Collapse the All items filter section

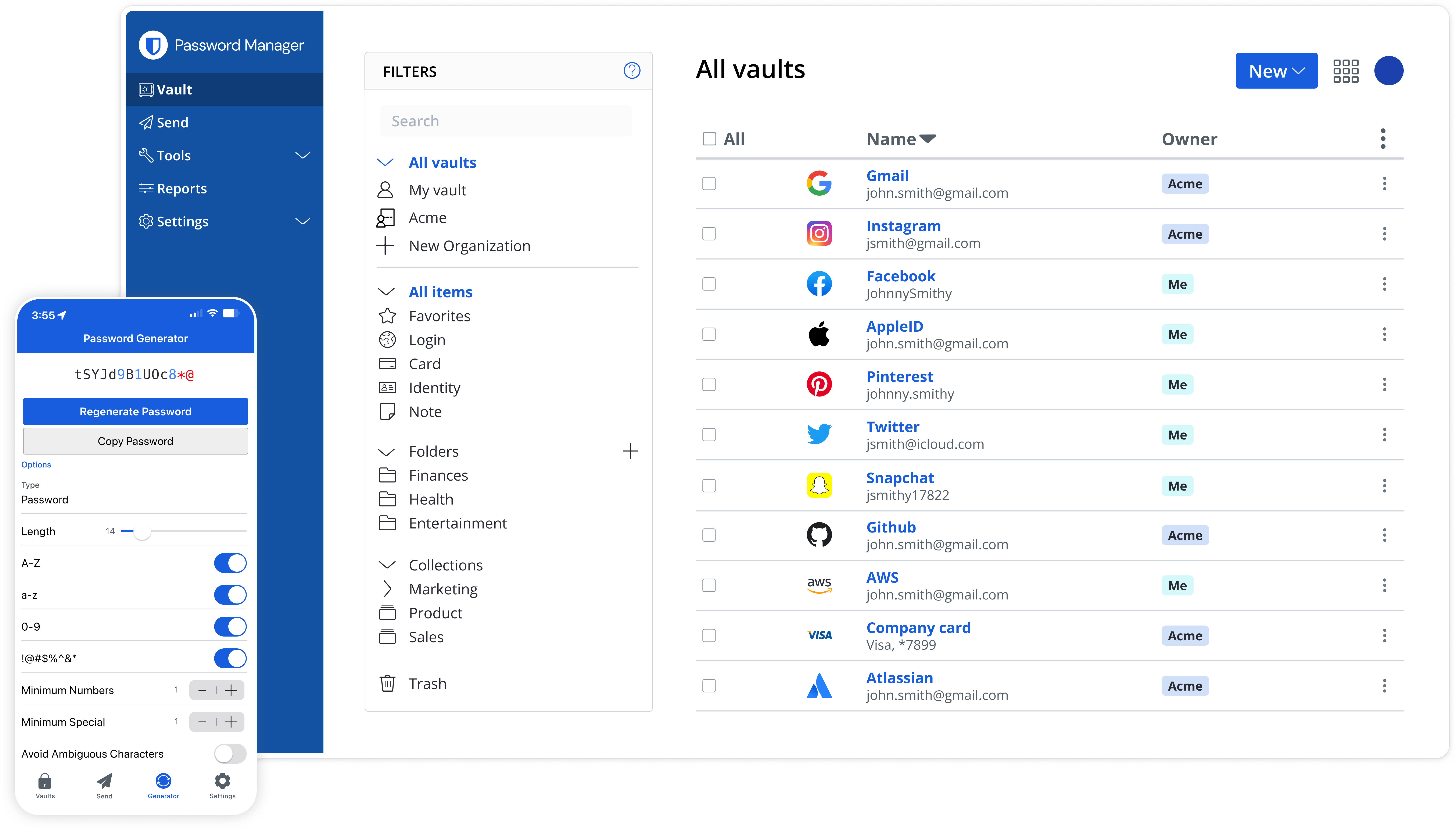click(x=386, y=291)
